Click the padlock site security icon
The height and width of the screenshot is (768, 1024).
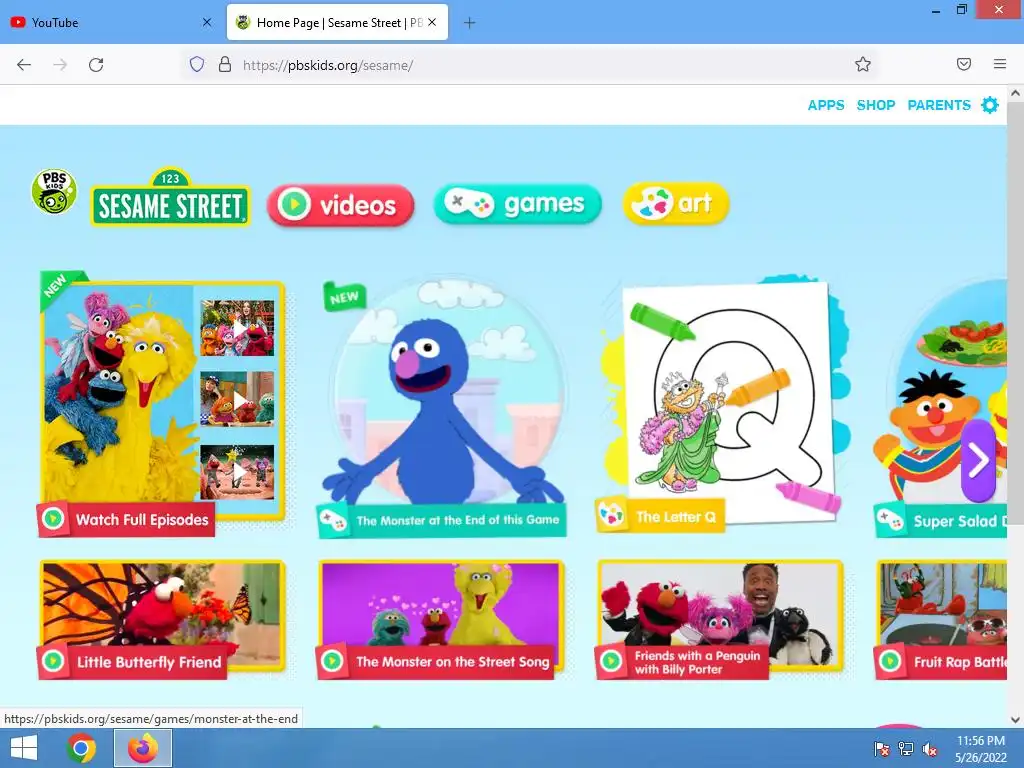click(x=225, y=64)
